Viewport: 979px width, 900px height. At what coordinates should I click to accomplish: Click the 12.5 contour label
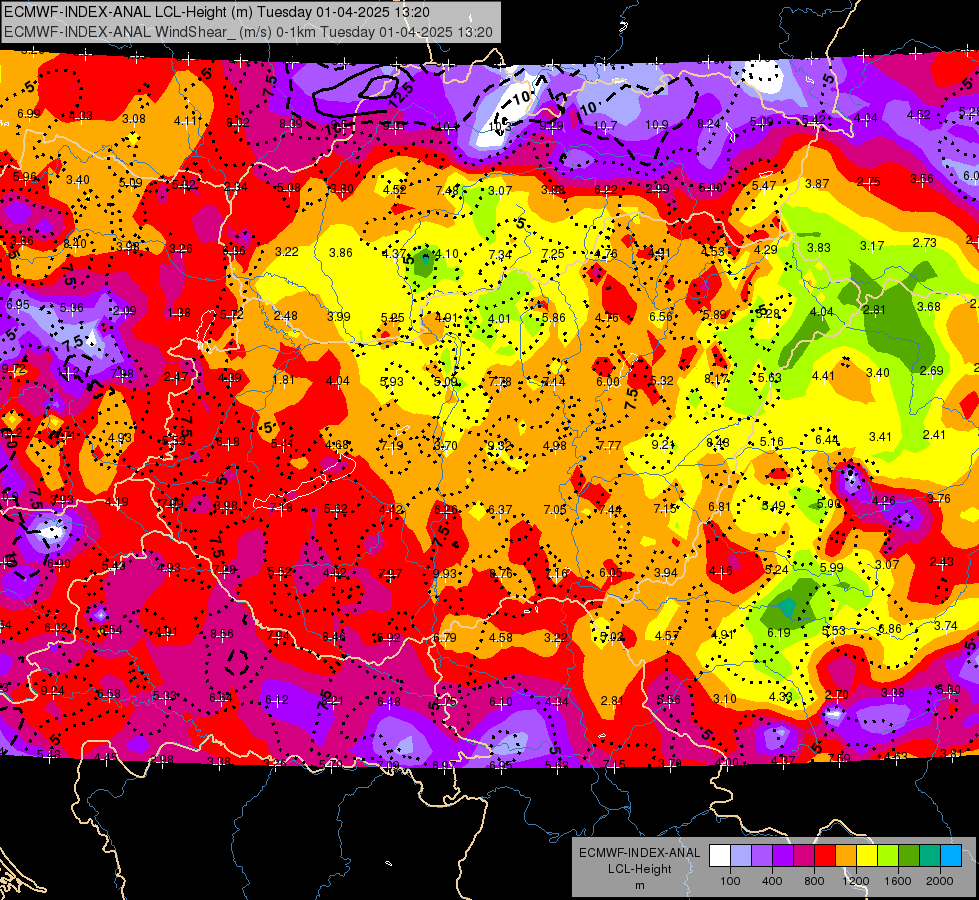[401, 94]
